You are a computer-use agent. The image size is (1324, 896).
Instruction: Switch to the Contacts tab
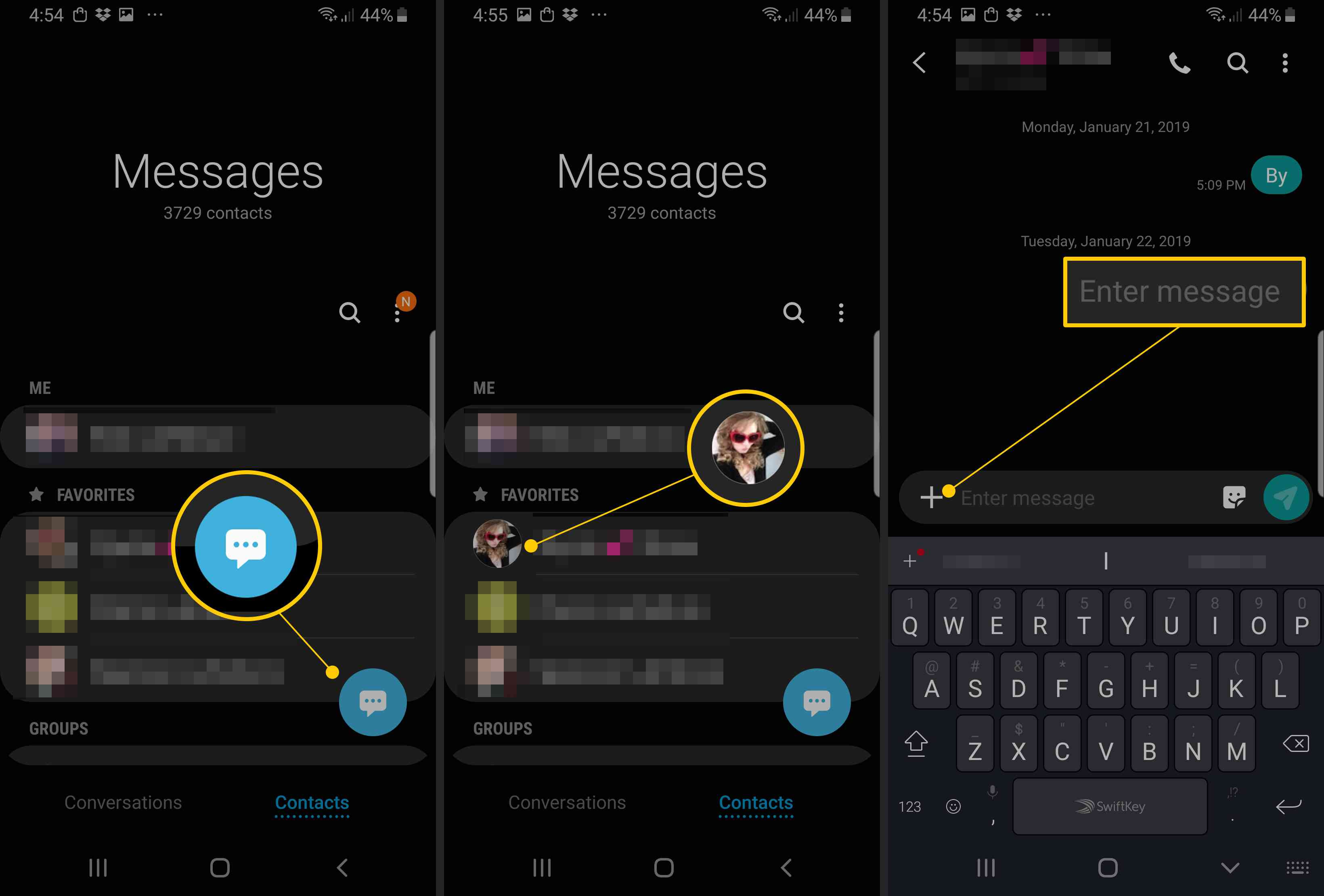tap(313, 802)
